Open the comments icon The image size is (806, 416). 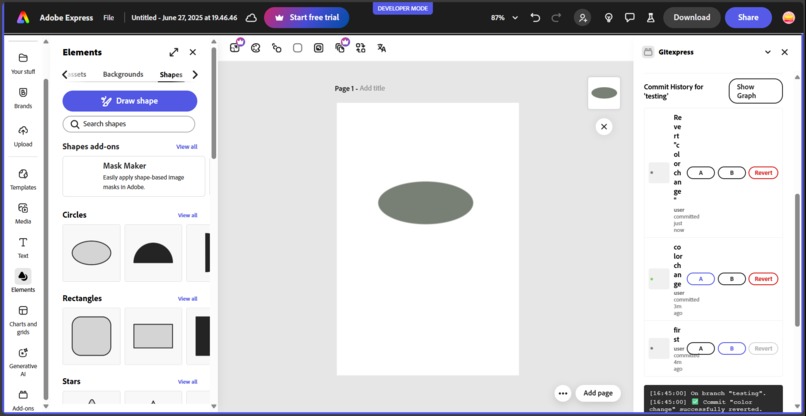click(629, 17)
